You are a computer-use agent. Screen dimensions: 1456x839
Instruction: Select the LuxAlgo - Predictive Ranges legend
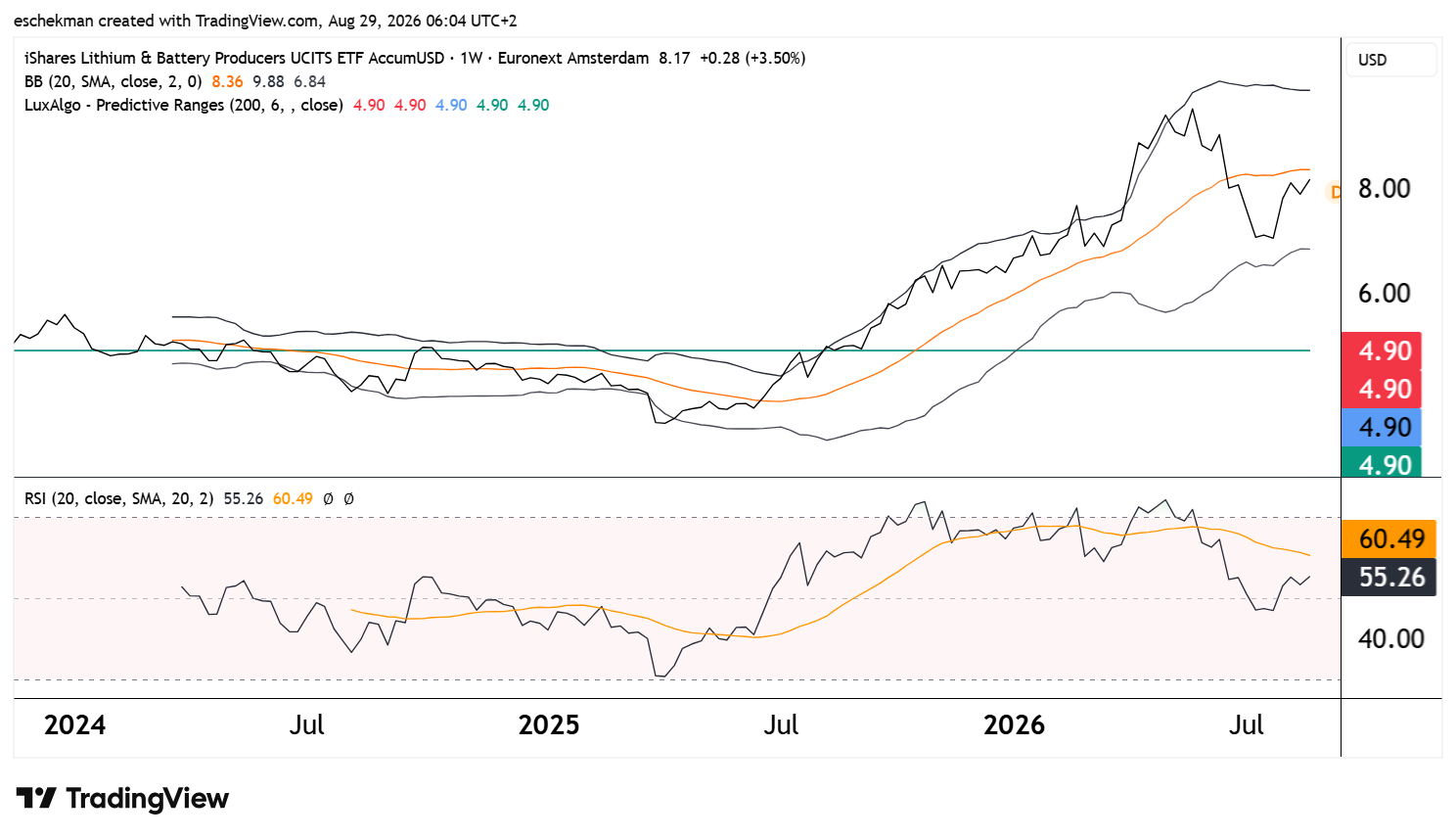tap(184, 105)
